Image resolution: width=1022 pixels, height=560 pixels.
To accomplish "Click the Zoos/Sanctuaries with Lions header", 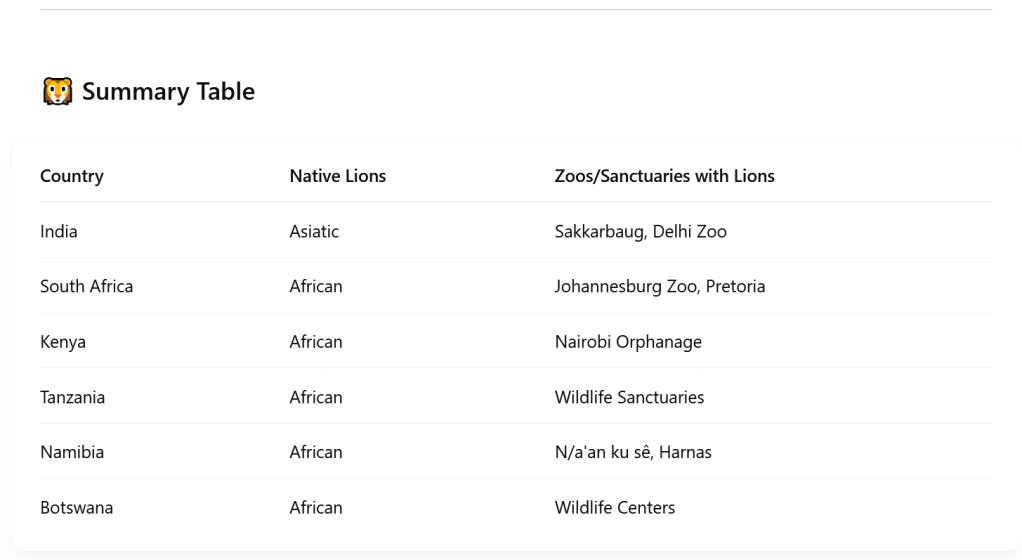I will [664, 176].
